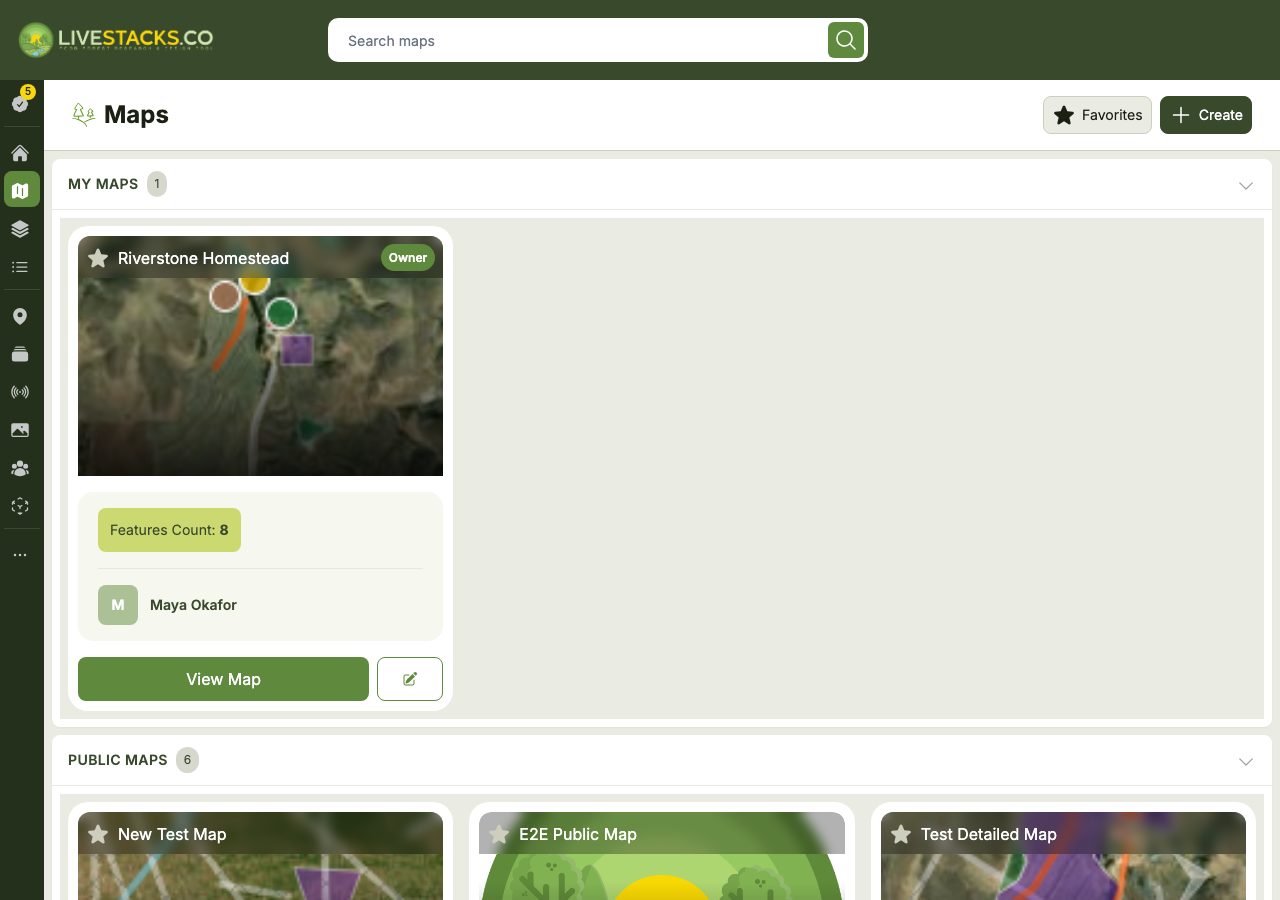
Task: Click the Maps page title
Action: (x=136, y=115)
